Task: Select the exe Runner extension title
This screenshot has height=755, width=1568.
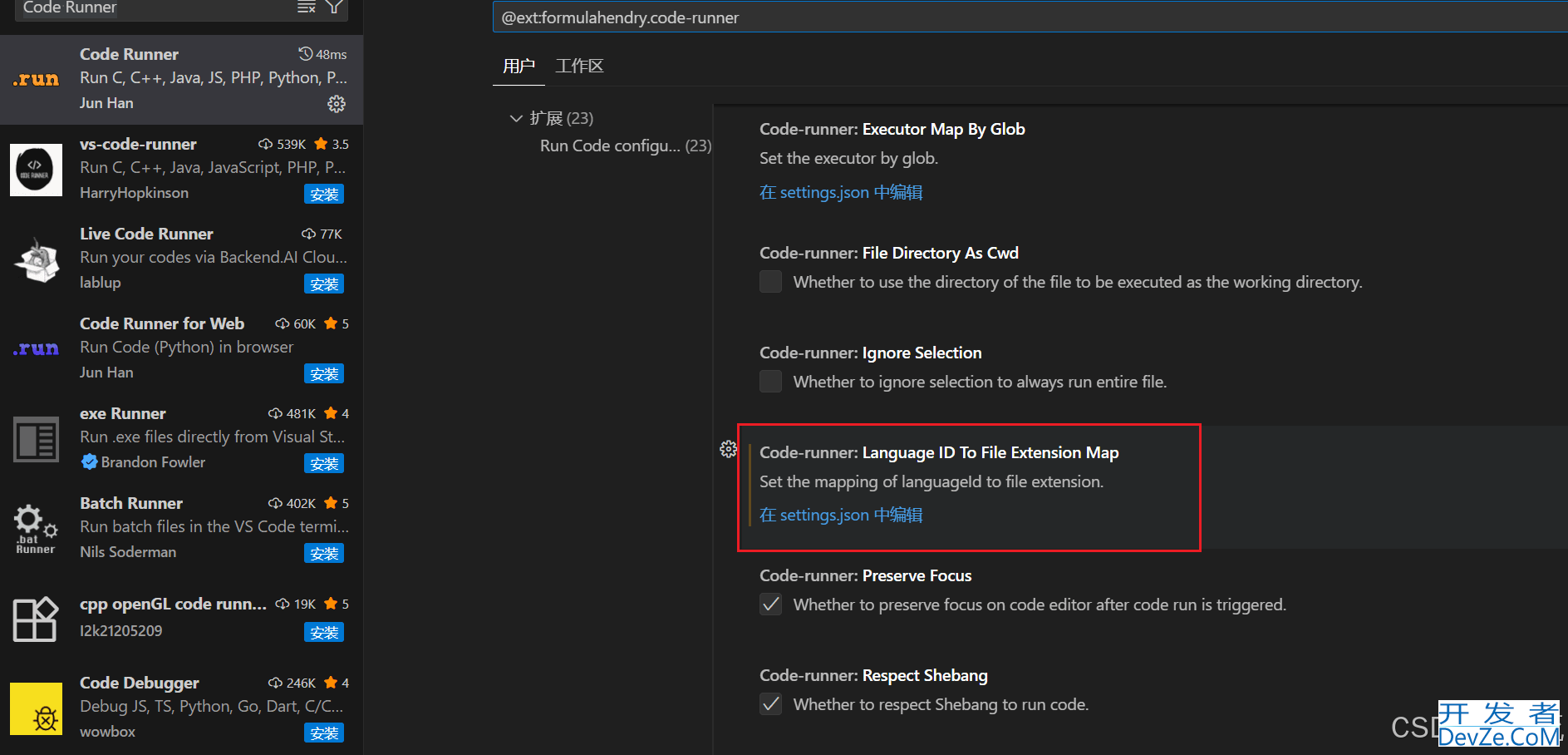Action: point(123,413)
